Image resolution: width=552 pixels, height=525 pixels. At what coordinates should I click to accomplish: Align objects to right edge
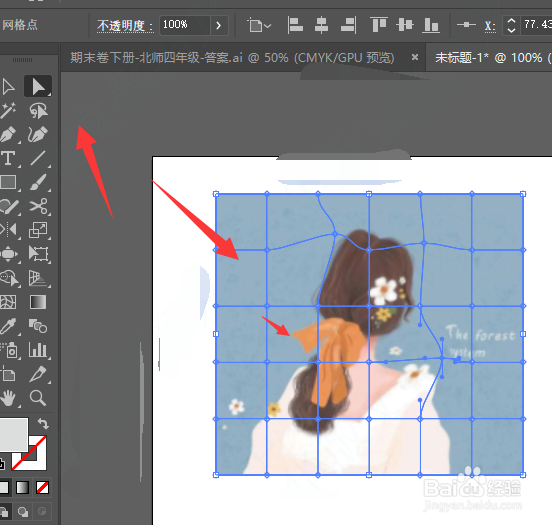(349, 25)
